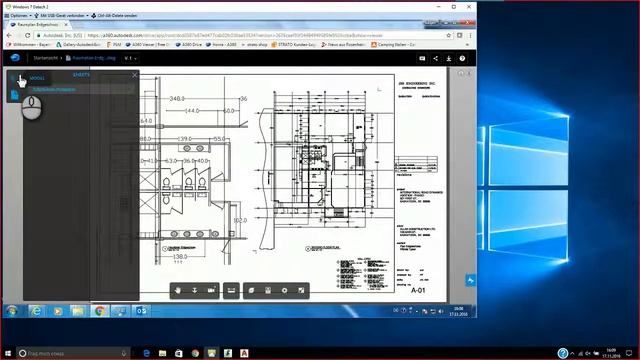Show more bookmarks via the chevron

point(467,44)
